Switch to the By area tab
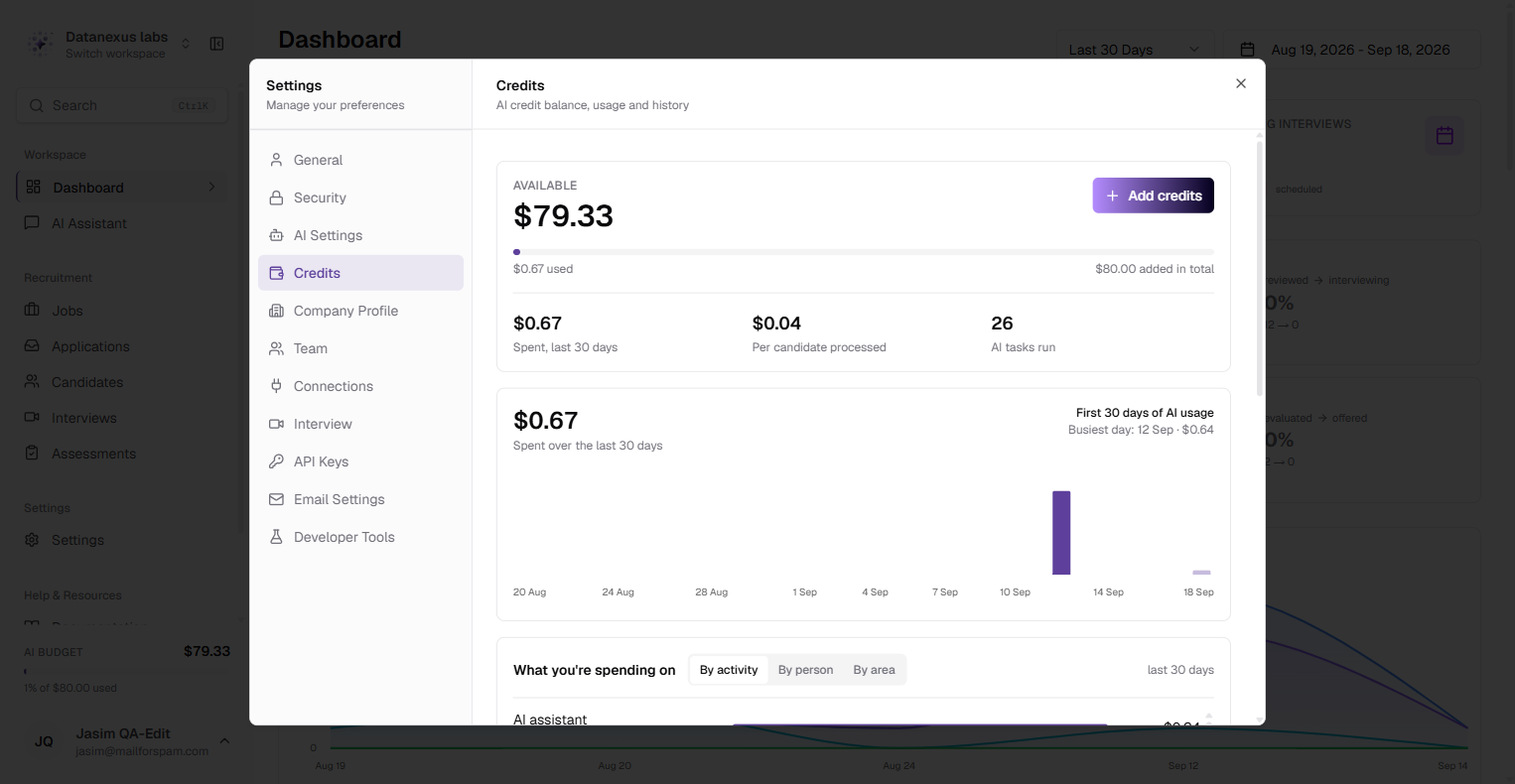This screenshot has height=784, width=1515. [x=874, y=670]
